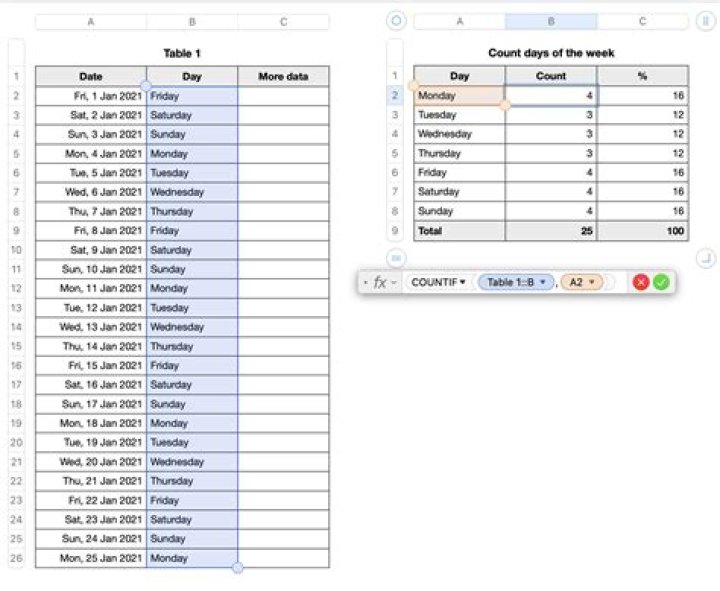This screenshot has height=591, width=720.
Task: Cancel the formula with the red X
Action: [x=641, y=283]
